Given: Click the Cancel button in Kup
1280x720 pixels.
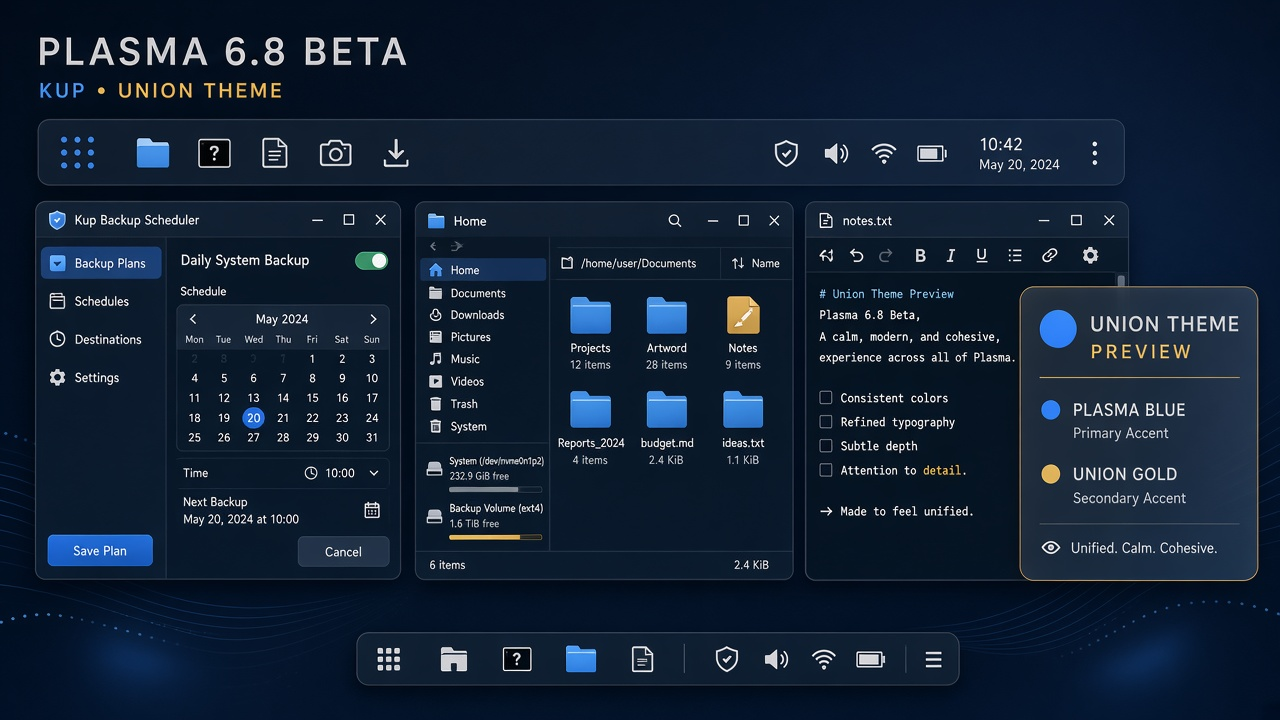Looking at the screenshot, I should (x=343, y=552).
